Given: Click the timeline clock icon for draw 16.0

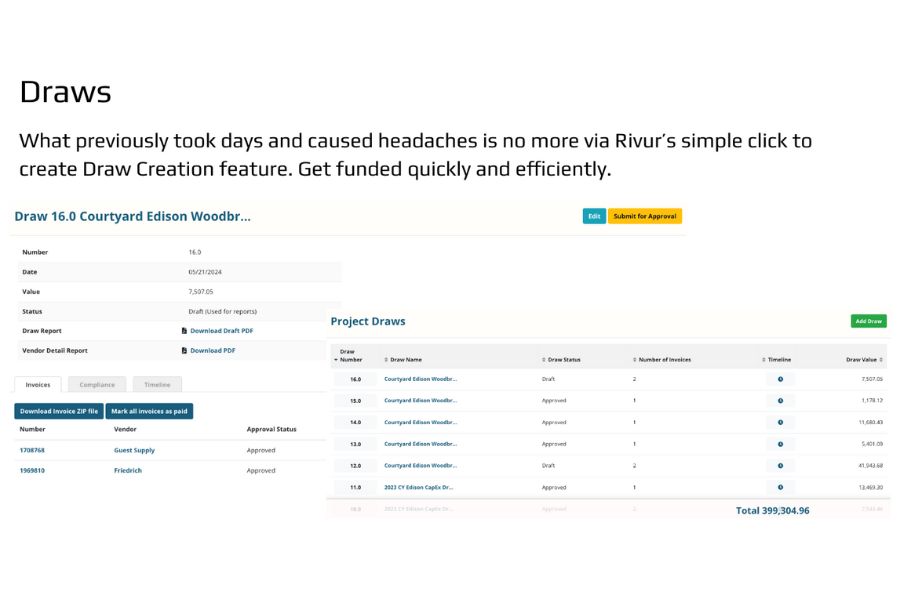Looking at the screenshot, I should pyautogui.click(x=780, y=379).
